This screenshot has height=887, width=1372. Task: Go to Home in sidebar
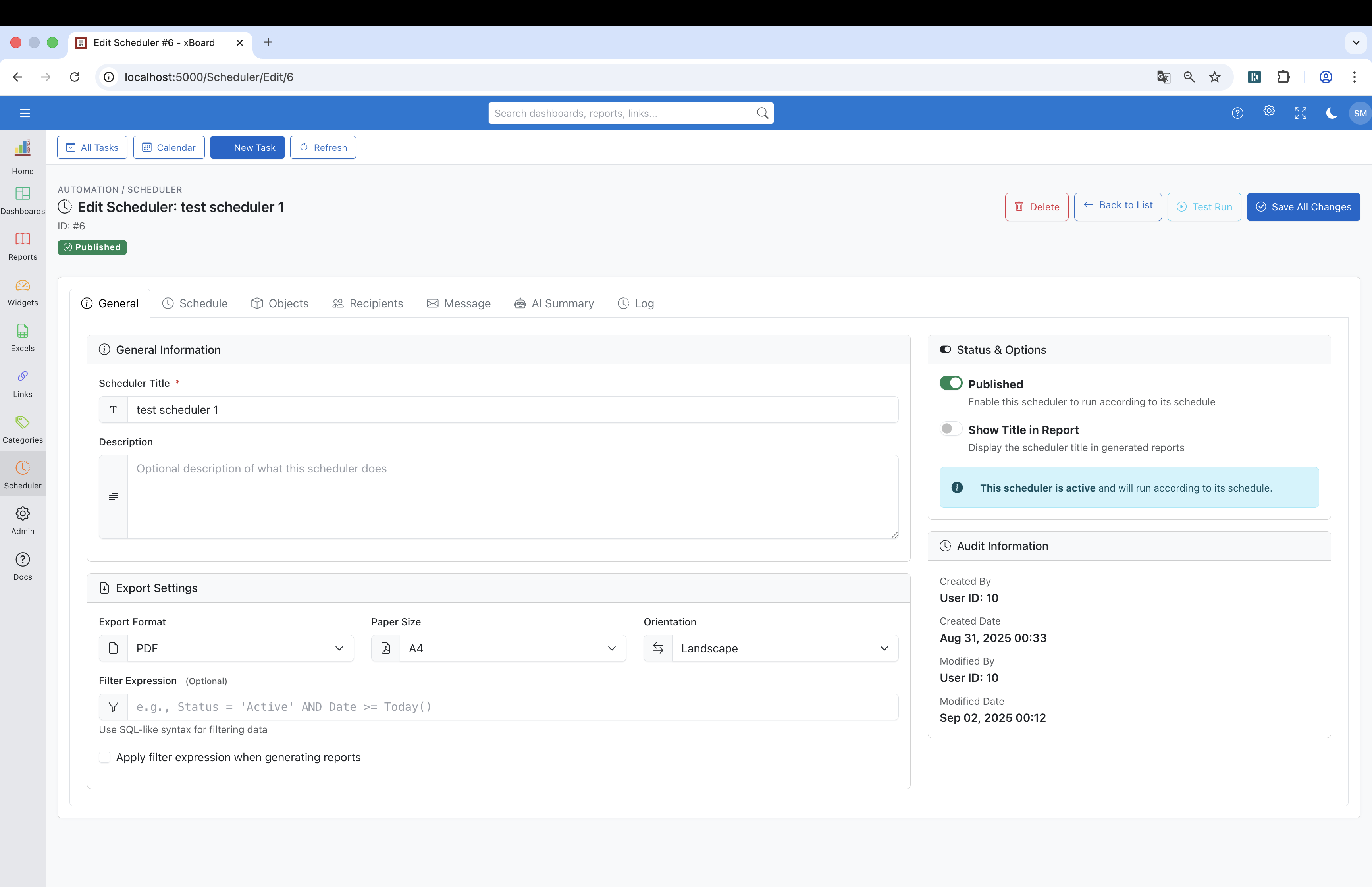click(x=23, y=157)
